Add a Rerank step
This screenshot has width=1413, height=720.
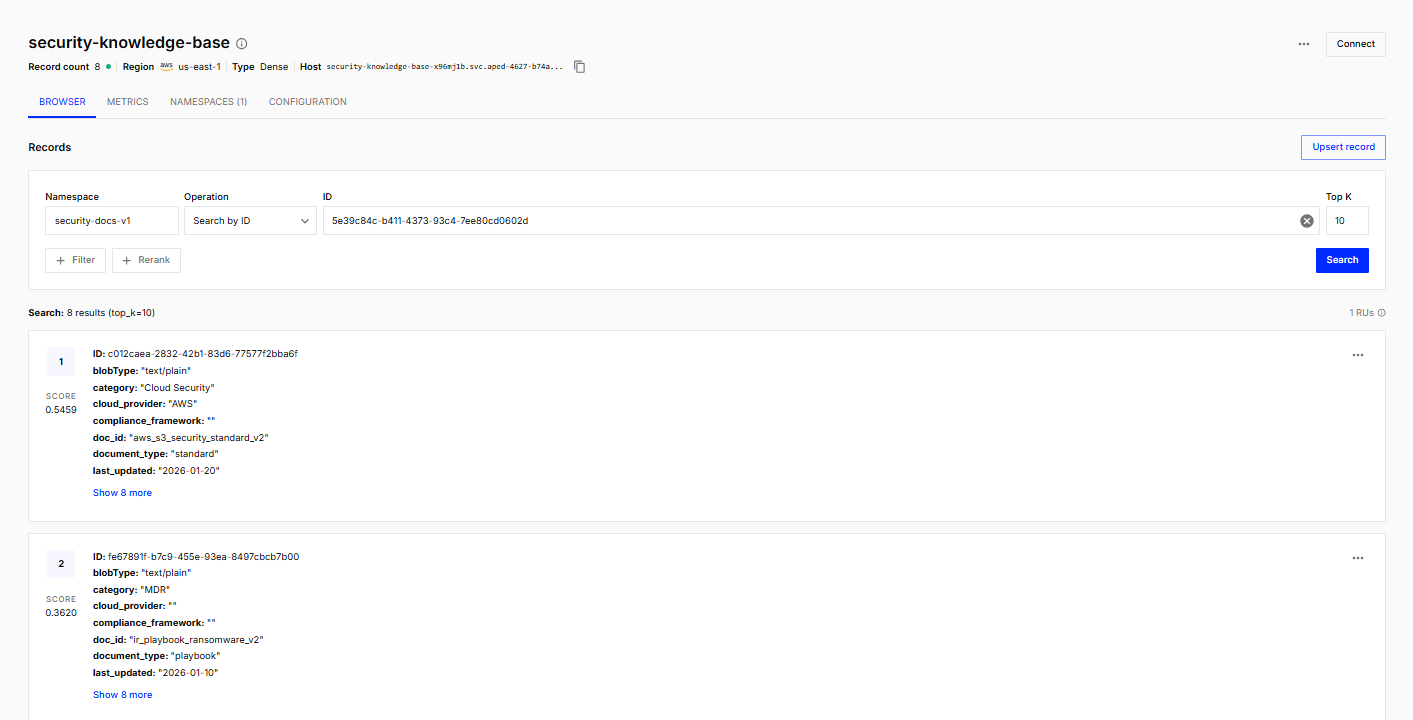click(146, 260)
